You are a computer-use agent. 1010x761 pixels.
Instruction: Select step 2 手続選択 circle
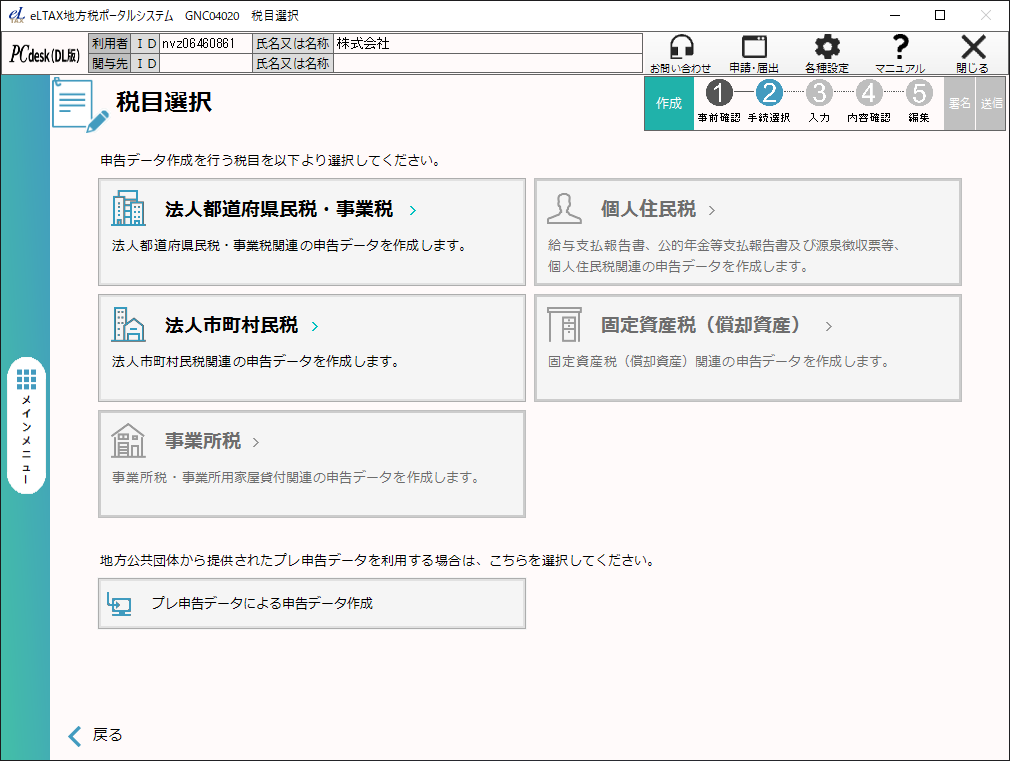[769, 93]
